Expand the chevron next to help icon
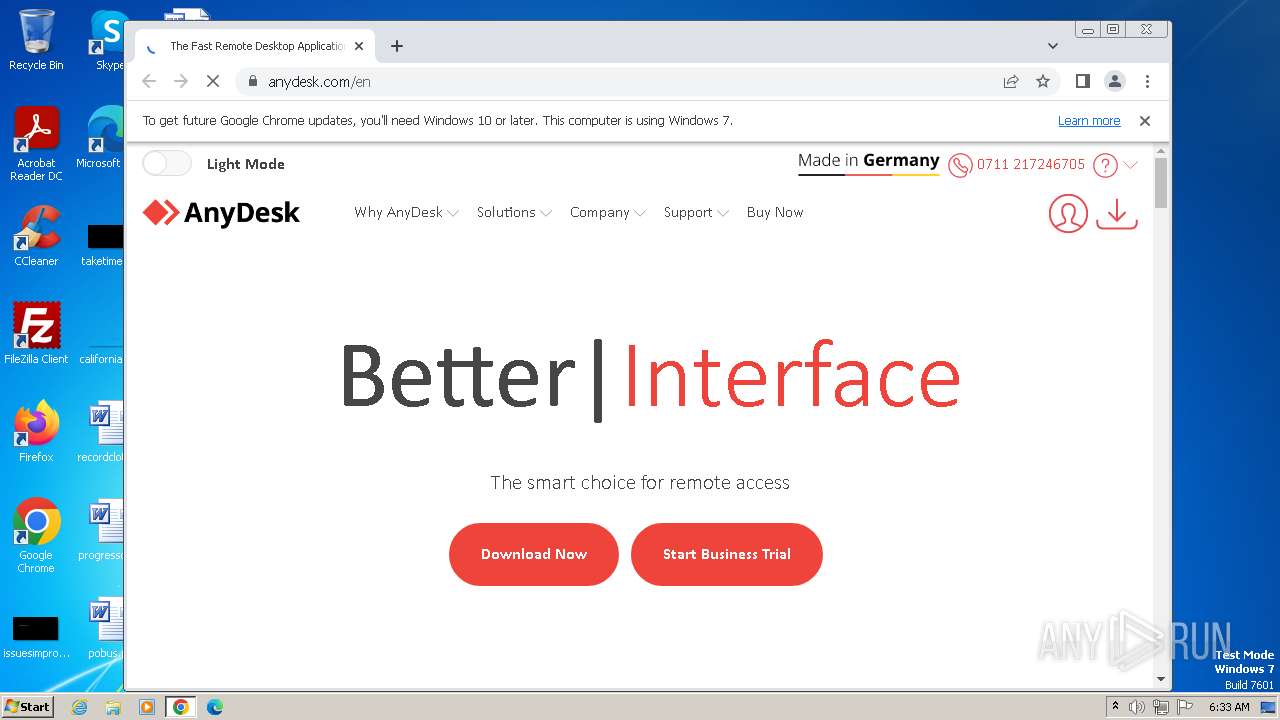 click(1131, 165)
